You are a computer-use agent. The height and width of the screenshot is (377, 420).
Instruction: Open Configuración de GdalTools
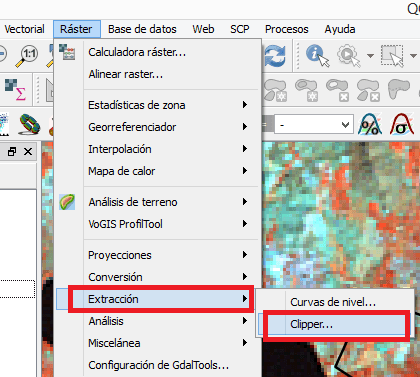(x=157, y=365)
